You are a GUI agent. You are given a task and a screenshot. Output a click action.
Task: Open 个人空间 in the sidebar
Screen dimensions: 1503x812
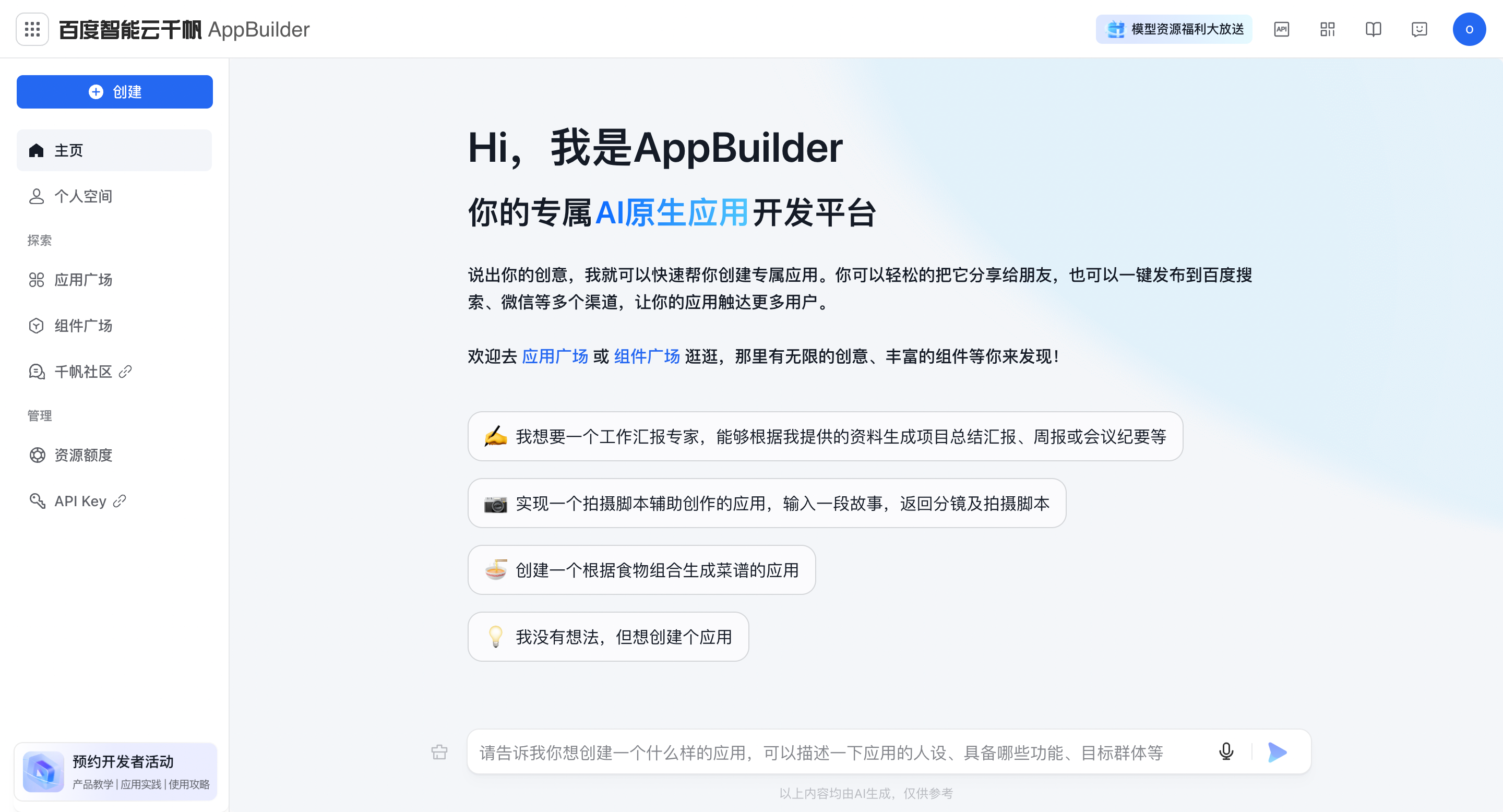tap(114, 197)
